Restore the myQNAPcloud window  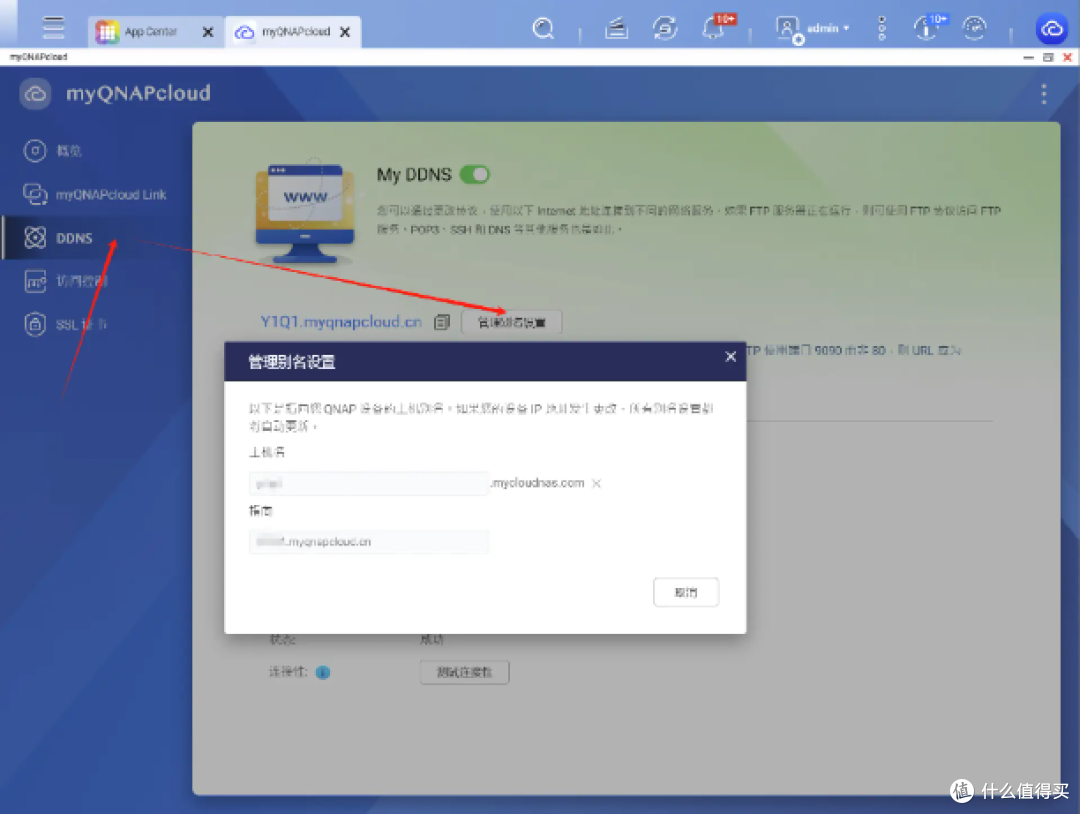(x=1048, y=57)
